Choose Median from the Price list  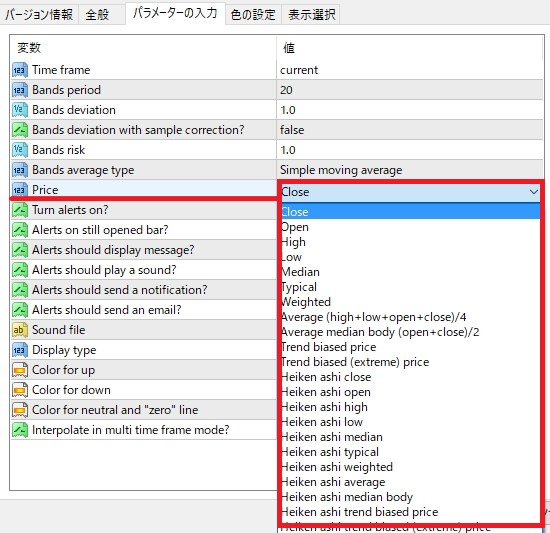click(x=410, y=272)
